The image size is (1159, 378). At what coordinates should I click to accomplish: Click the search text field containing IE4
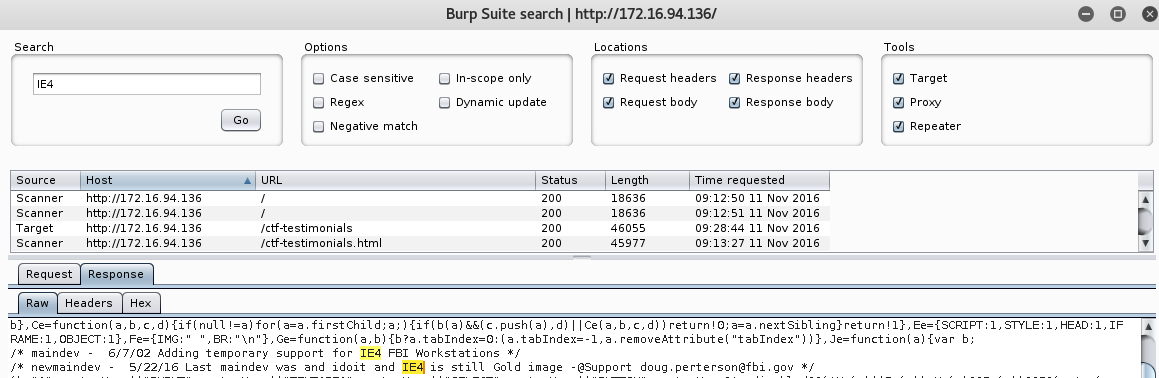pos(146,84)
